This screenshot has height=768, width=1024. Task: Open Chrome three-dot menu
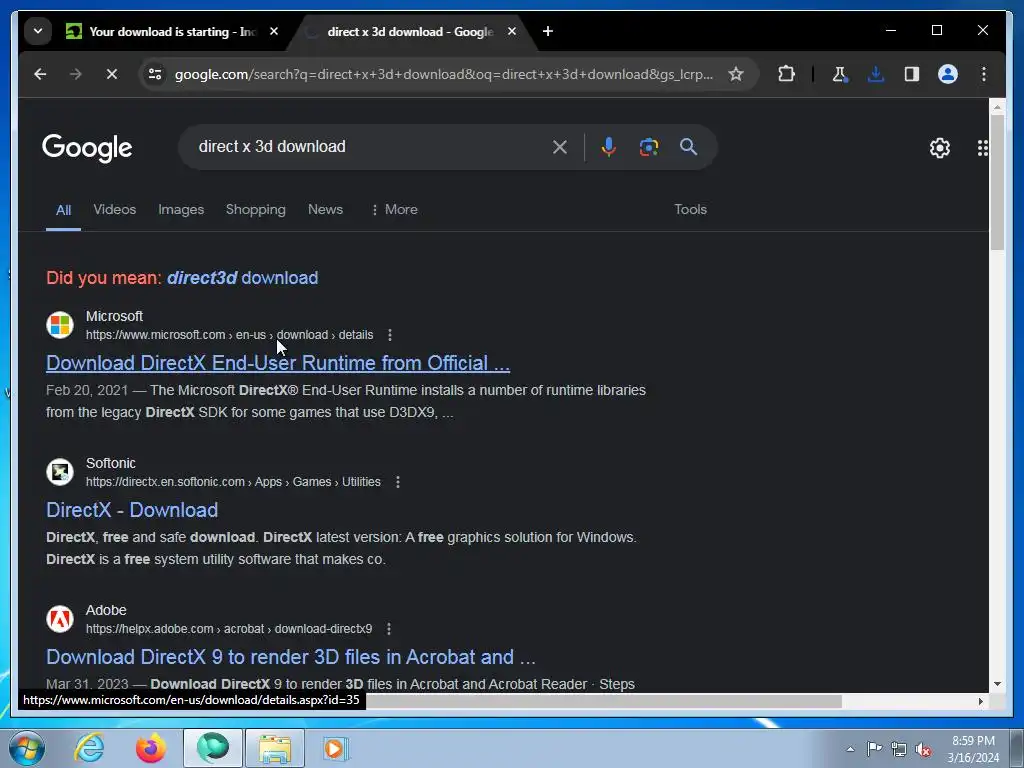(x=984, y=74)
